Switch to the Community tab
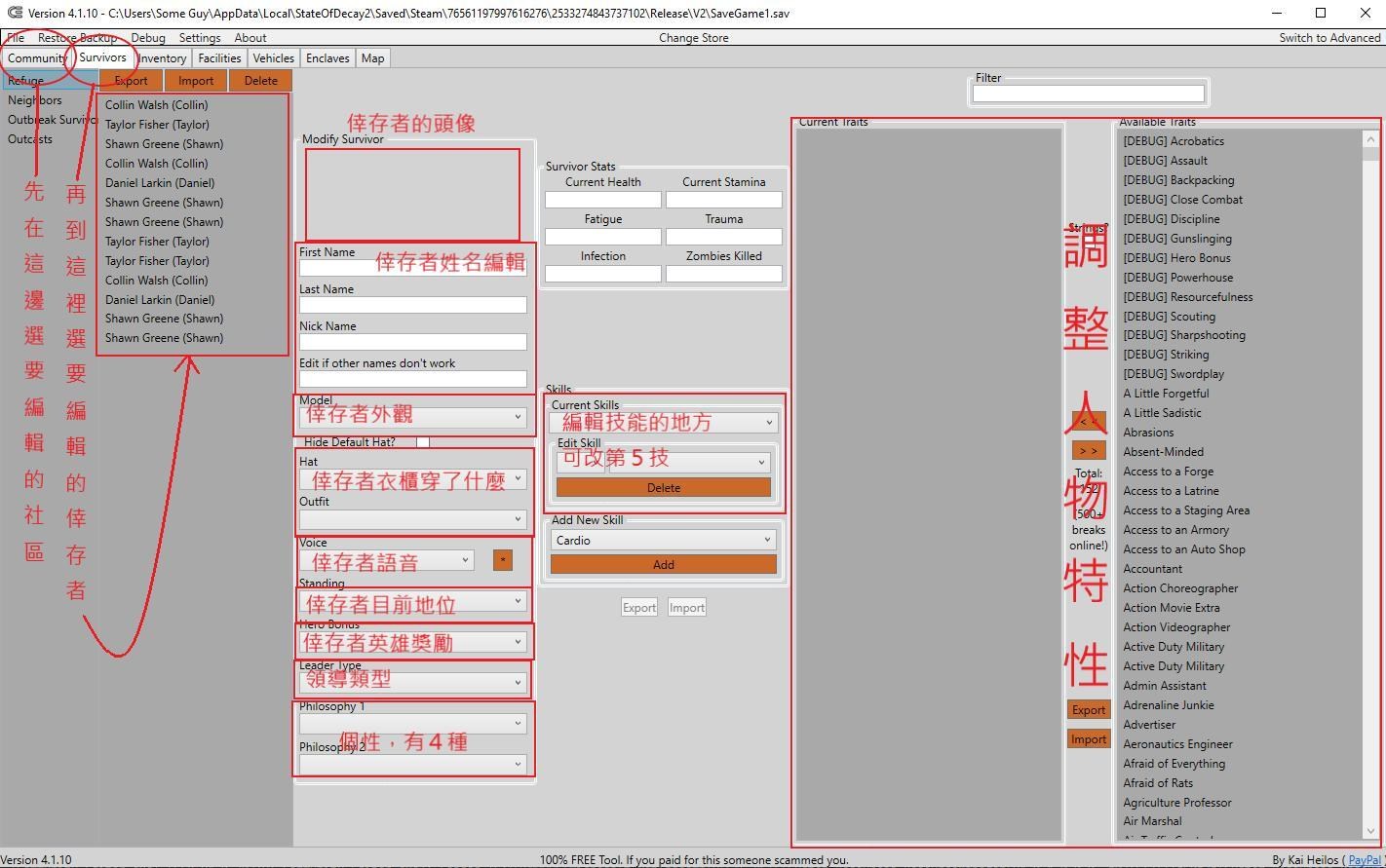This screenshot has height=868, width=1386. [37, 58]
